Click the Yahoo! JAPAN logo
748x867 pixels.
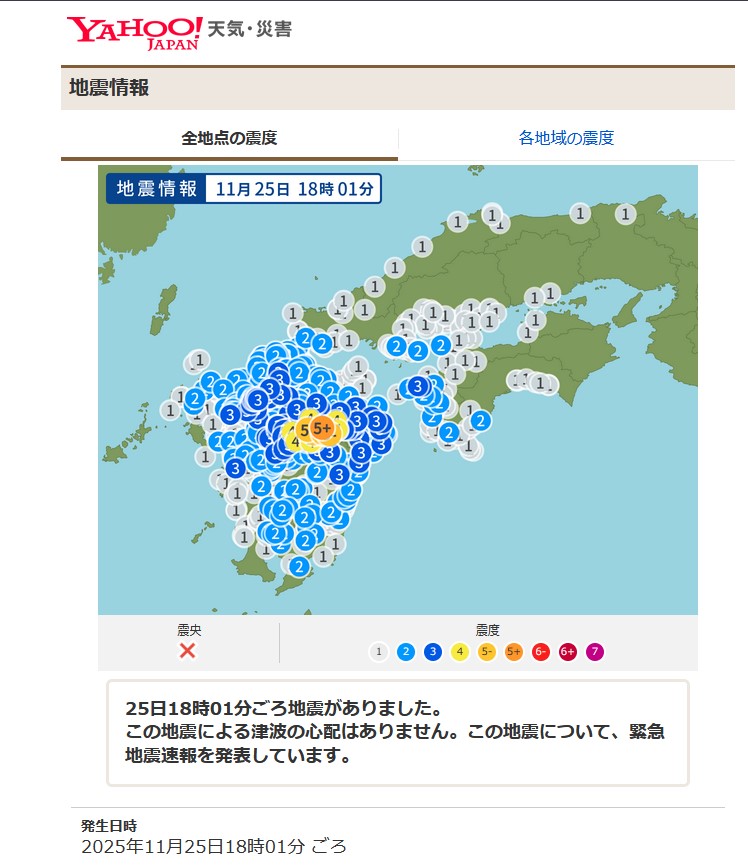coord(134,31)
